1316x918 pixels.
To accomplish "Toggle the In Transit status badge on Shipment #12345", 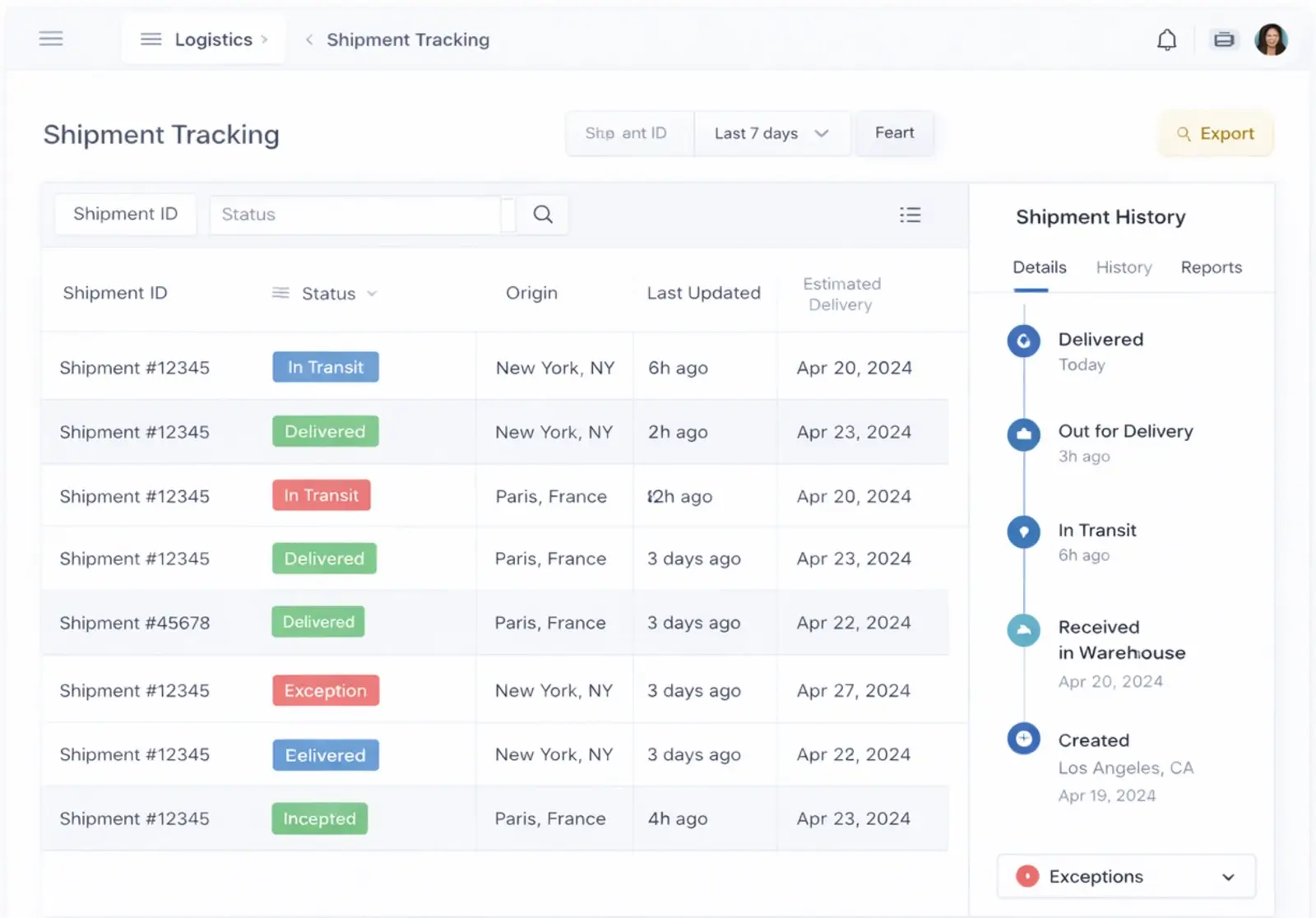I will pos(325,367).
